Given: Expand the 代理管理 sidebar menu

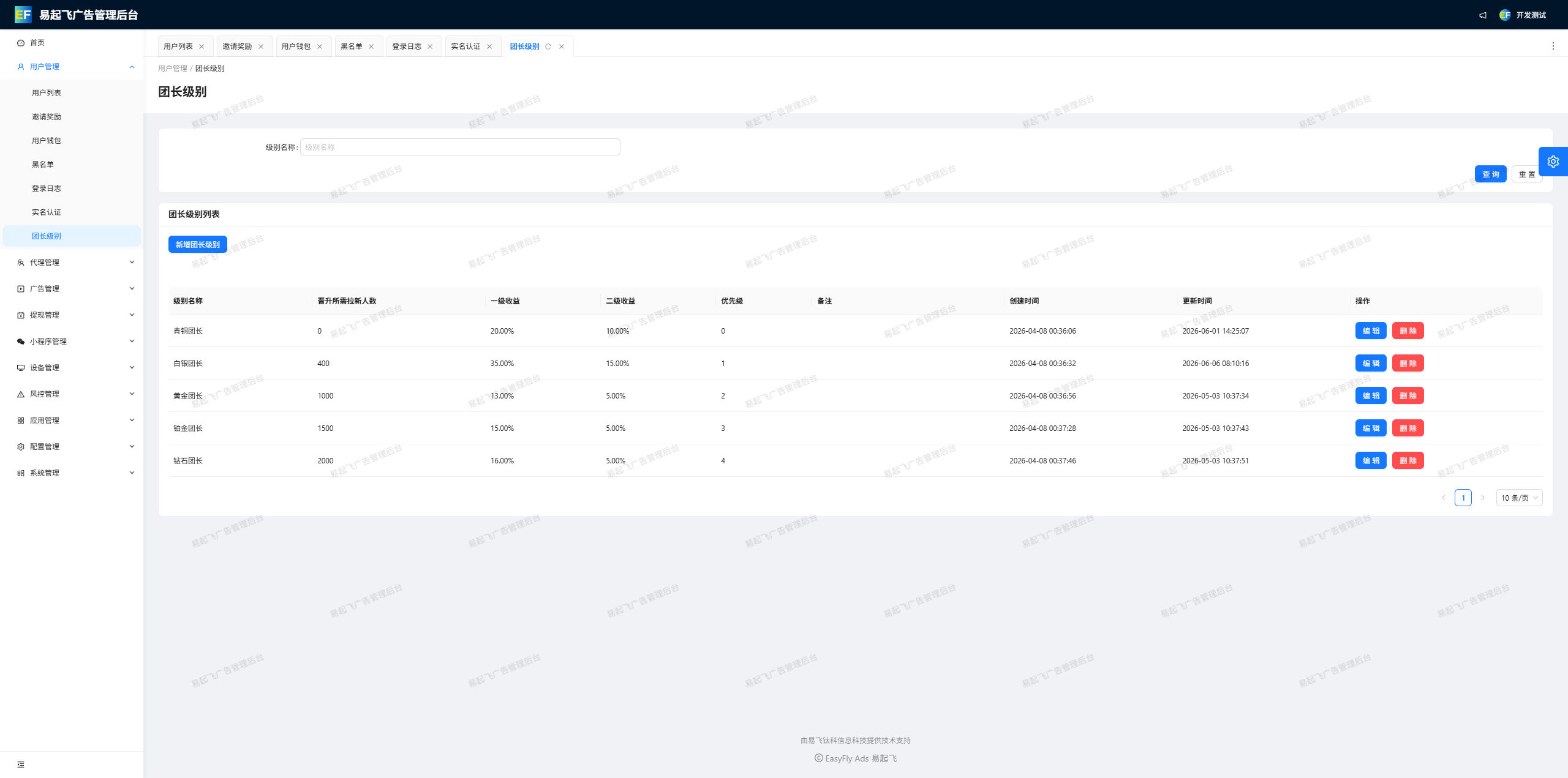Looking at the screenshot, I should pyautogui.click(x=72, y=263).
